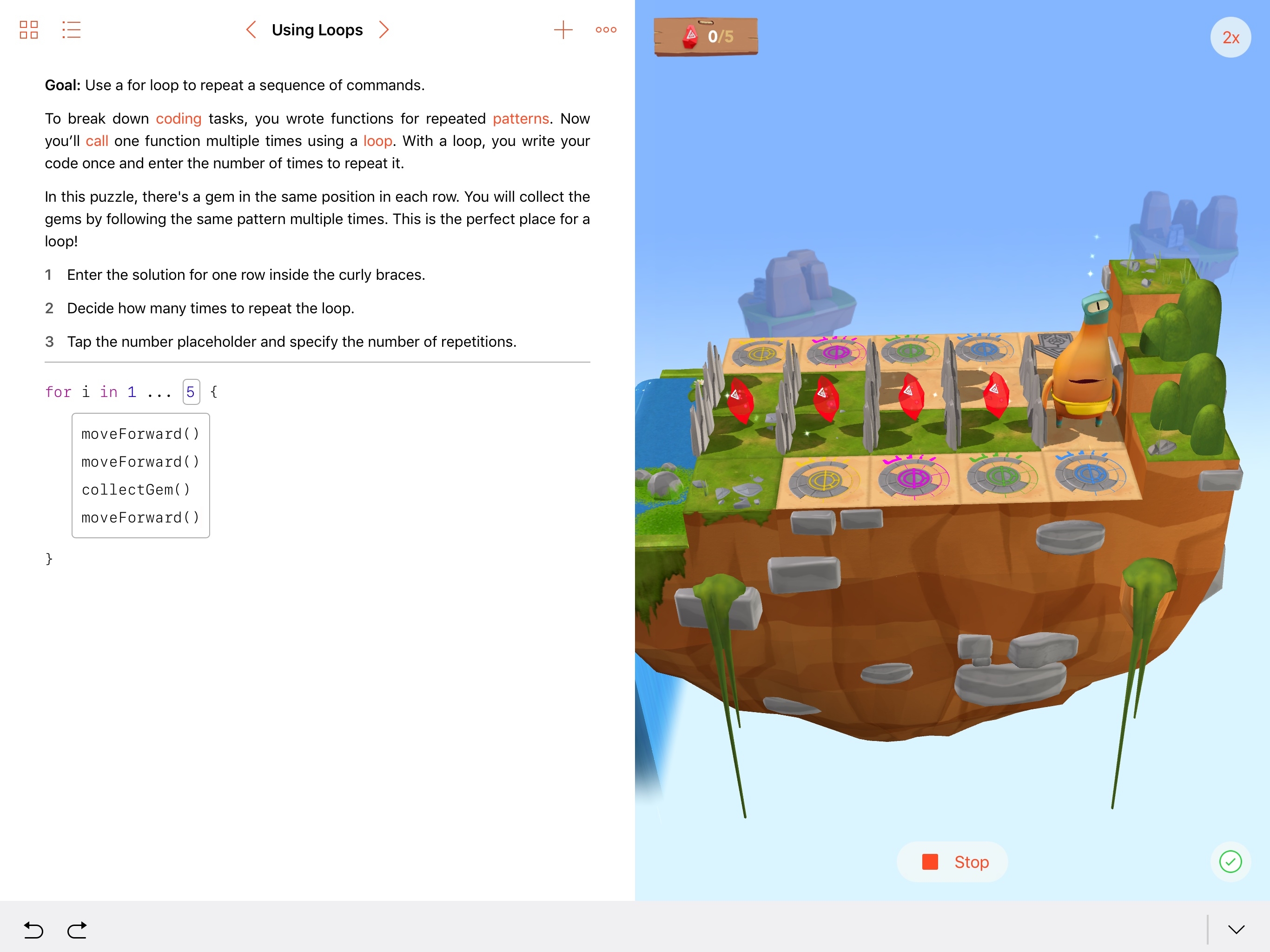Click the moveForward() first command in loop

(x=139, y=433)
